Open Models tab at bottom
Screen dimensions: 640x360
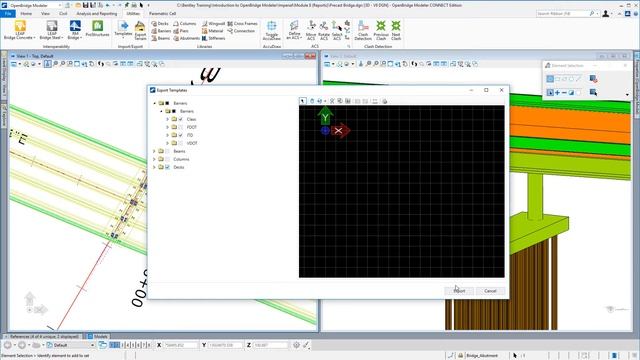coord(98,337)
